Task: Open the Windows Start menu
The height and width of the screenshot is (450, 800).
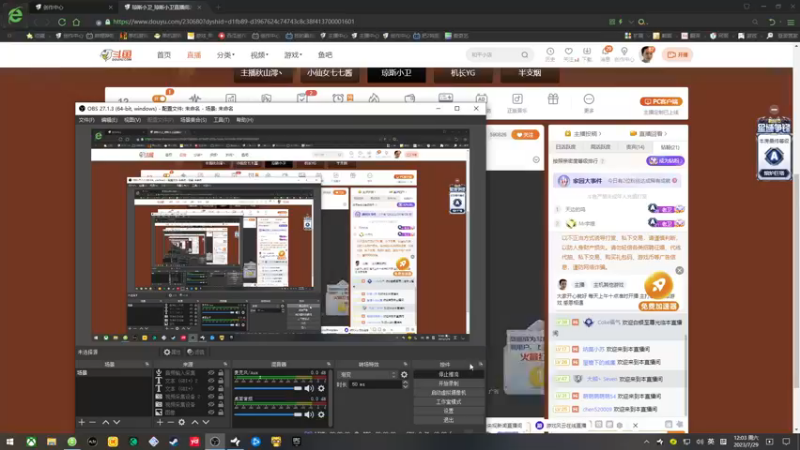Action: 10,441
